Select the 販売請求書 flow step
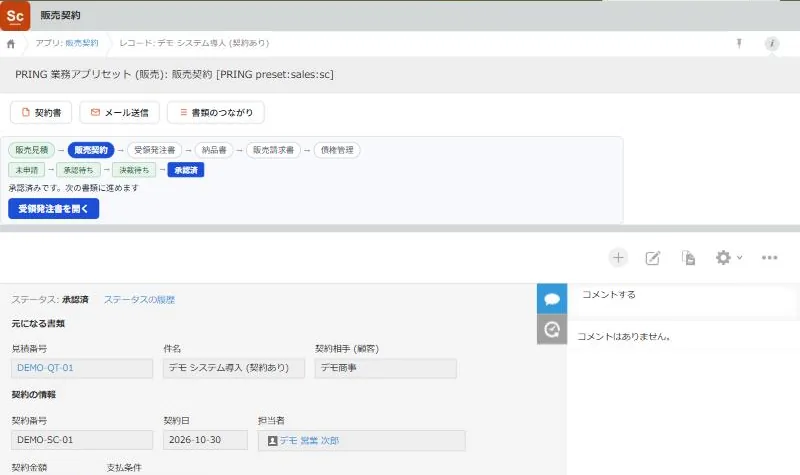Screen dimensions: 800x475 pyautogui.click(x=273, y=150)
